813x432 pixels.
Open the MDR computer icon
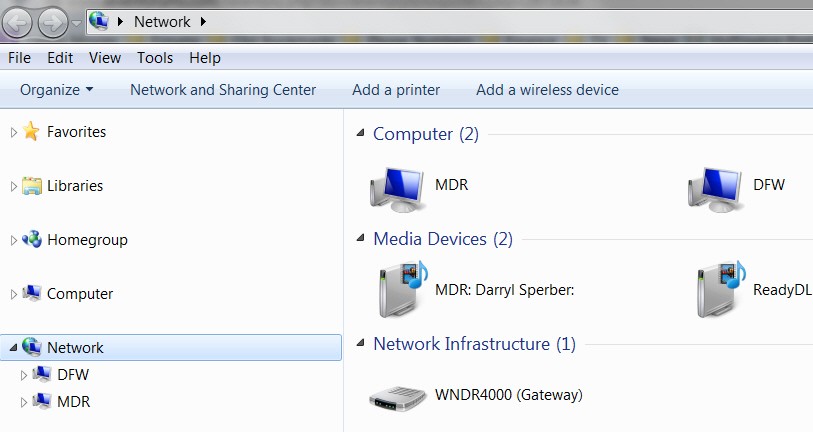pos(397,190)
